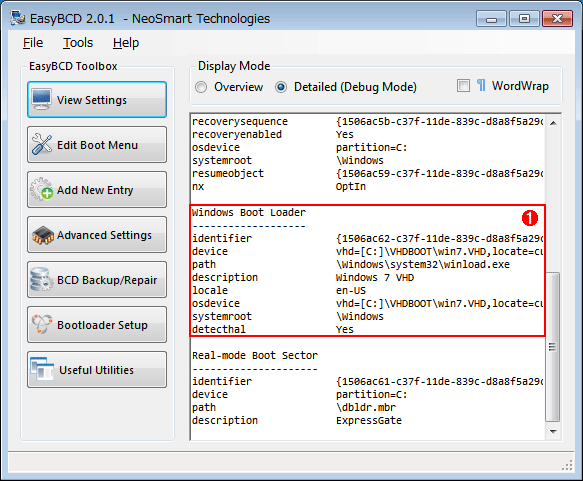583x481 pixels.
Task: Open Bootloader Setup
Action: [x=97, y=325]
